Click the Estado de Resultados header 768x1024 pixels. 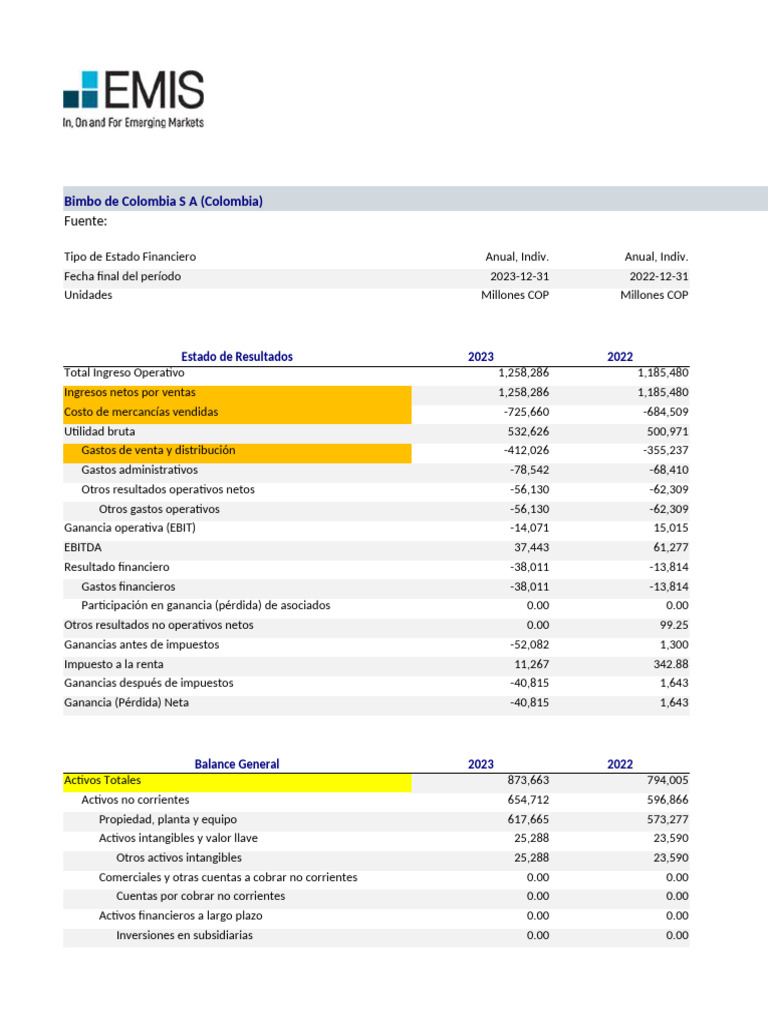237,357
